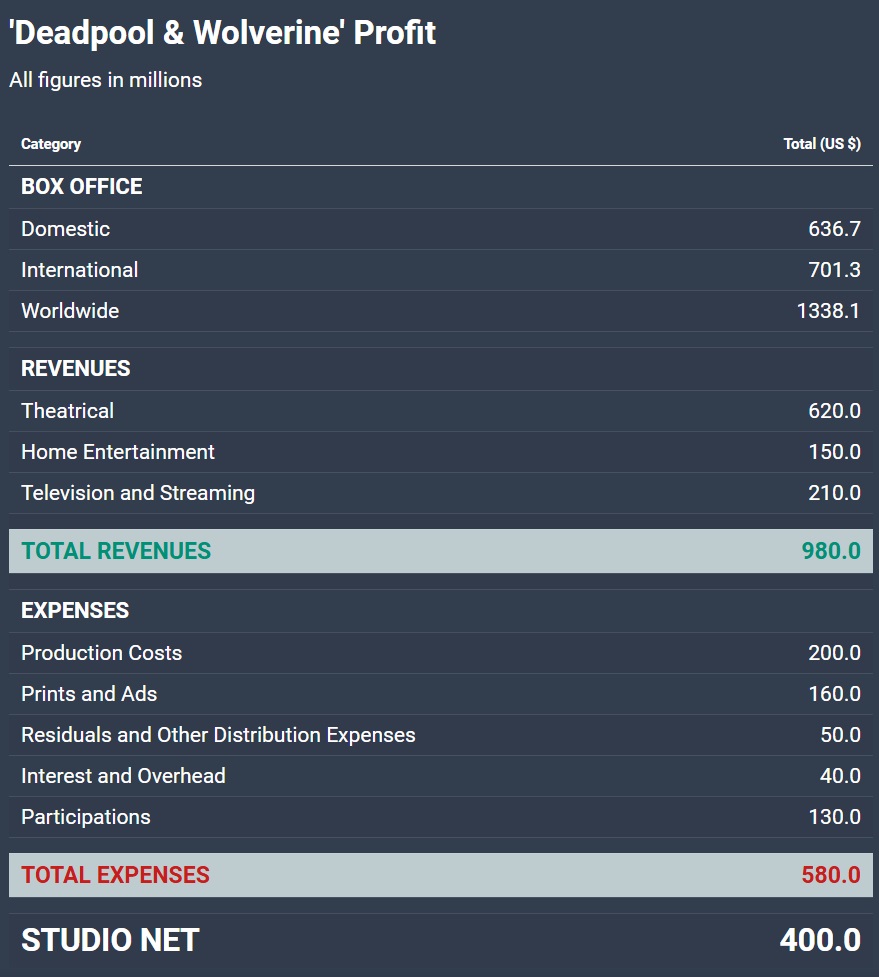
Task: Click the Theatrical revenue row
Action: tap(440, 411)
